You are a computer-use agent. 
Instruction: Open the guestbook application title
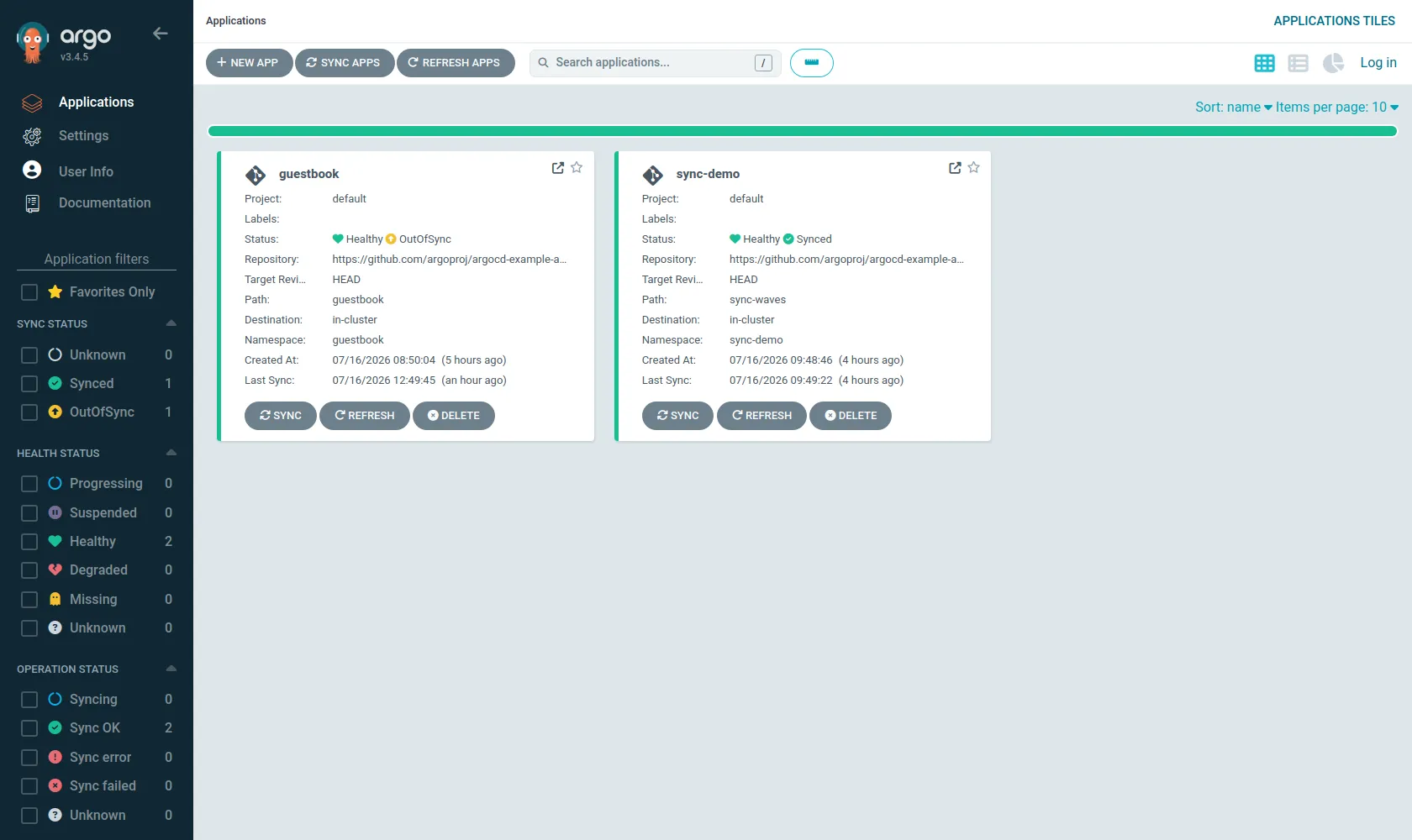(x=308, y=174)
